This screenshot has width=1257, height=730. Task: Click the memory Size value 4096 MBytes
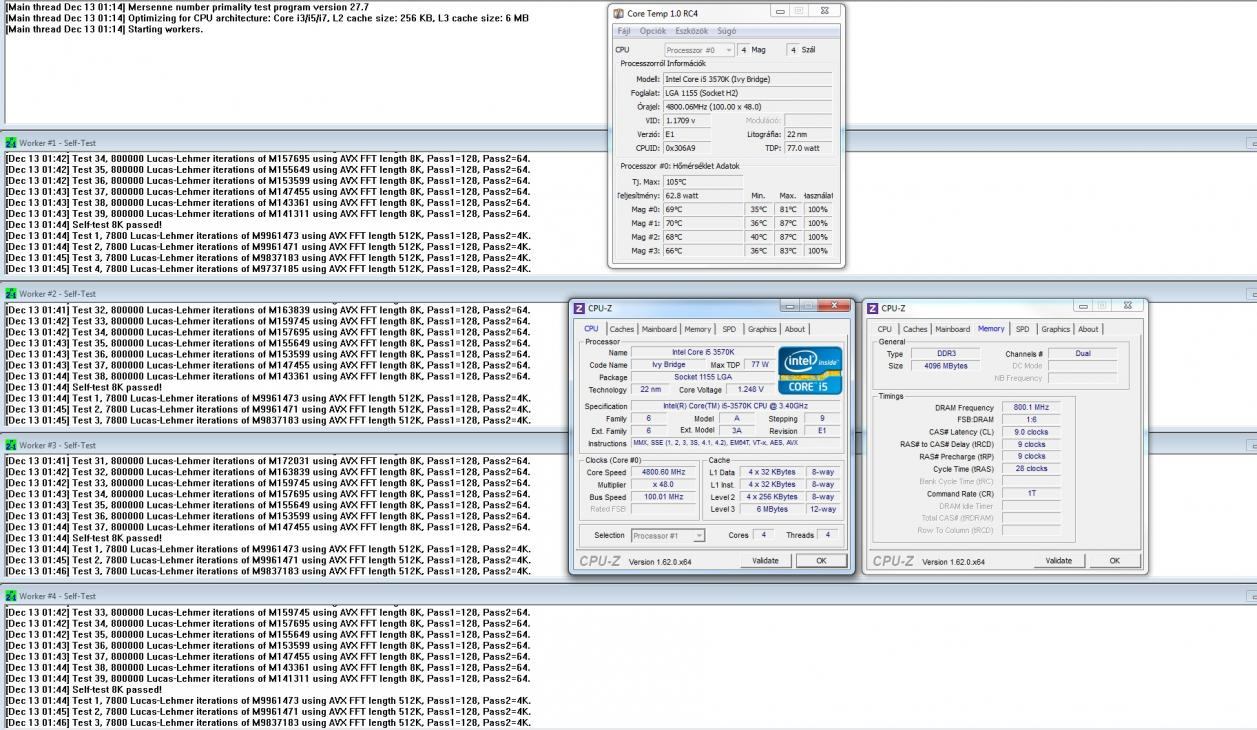point(947,366)
